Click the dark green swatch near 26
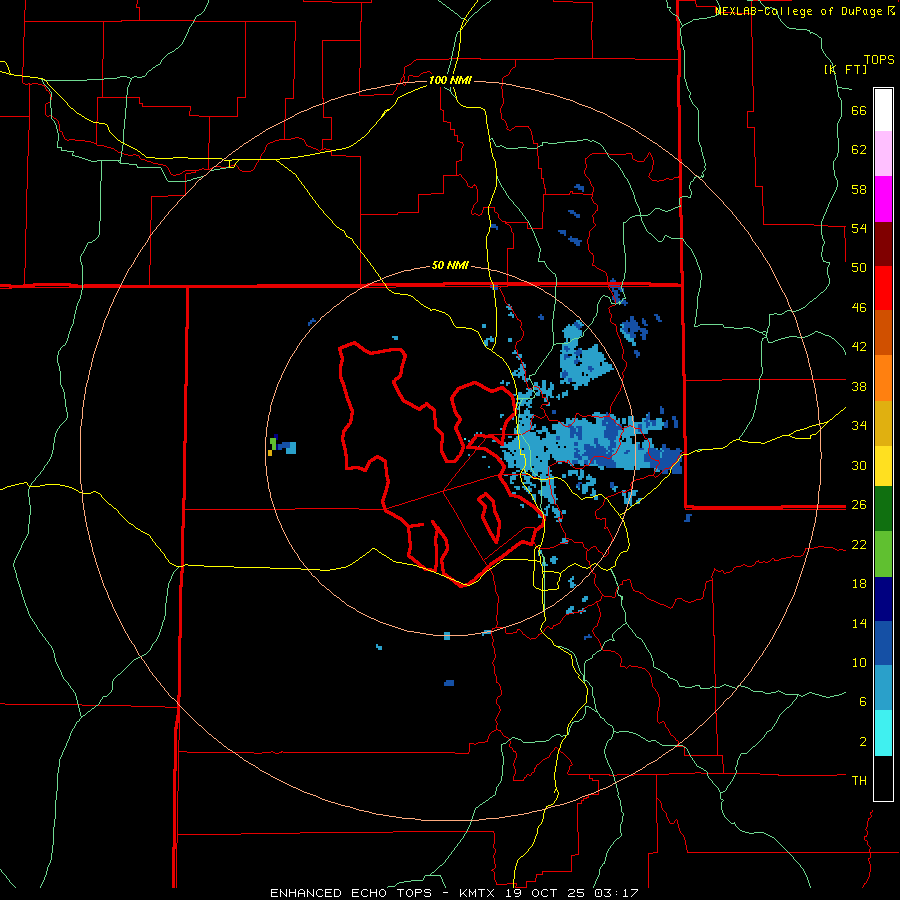The height and width of the screenshot is (900, 900). click(883, 509)
